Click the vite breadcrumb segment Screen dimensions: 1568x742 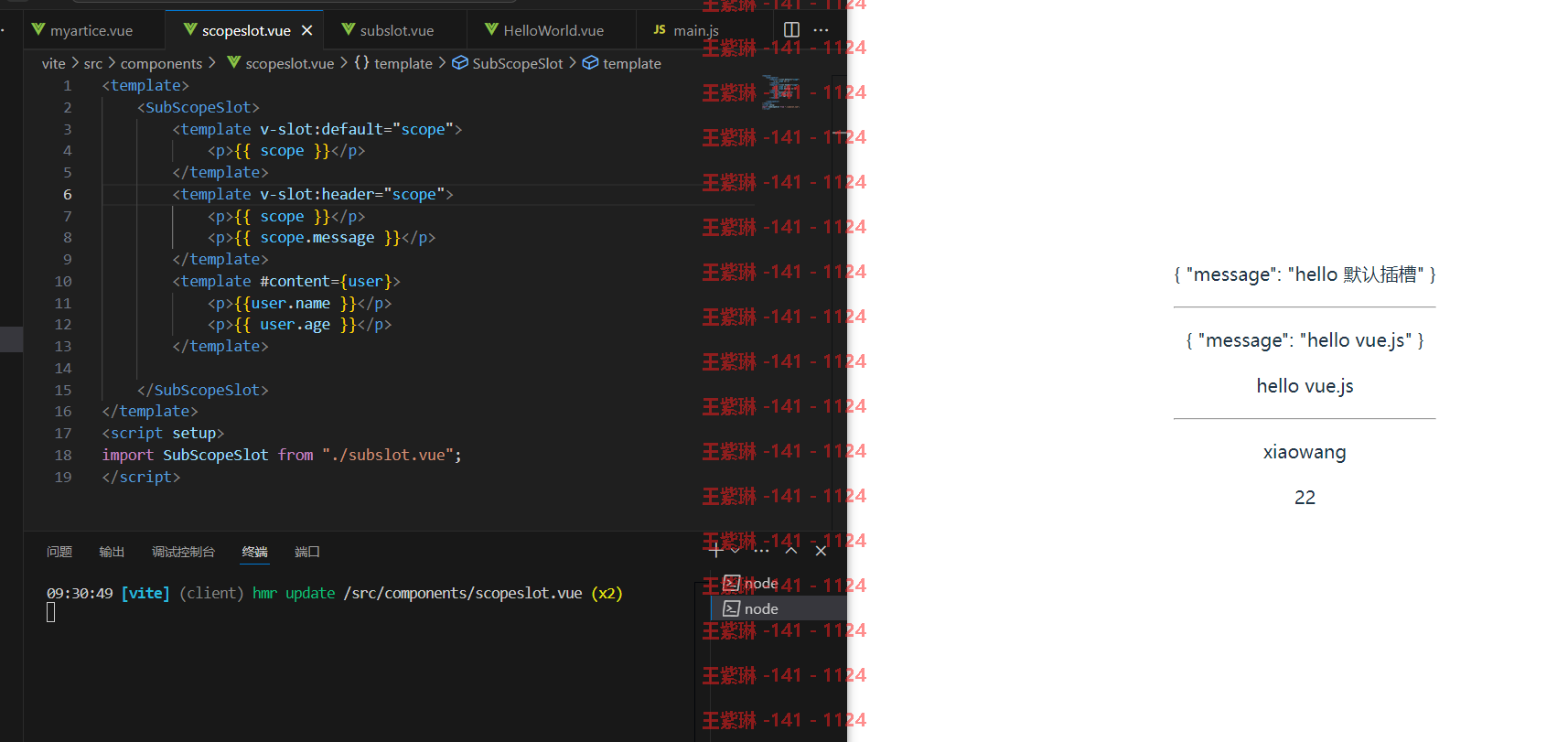pos(54,63)
